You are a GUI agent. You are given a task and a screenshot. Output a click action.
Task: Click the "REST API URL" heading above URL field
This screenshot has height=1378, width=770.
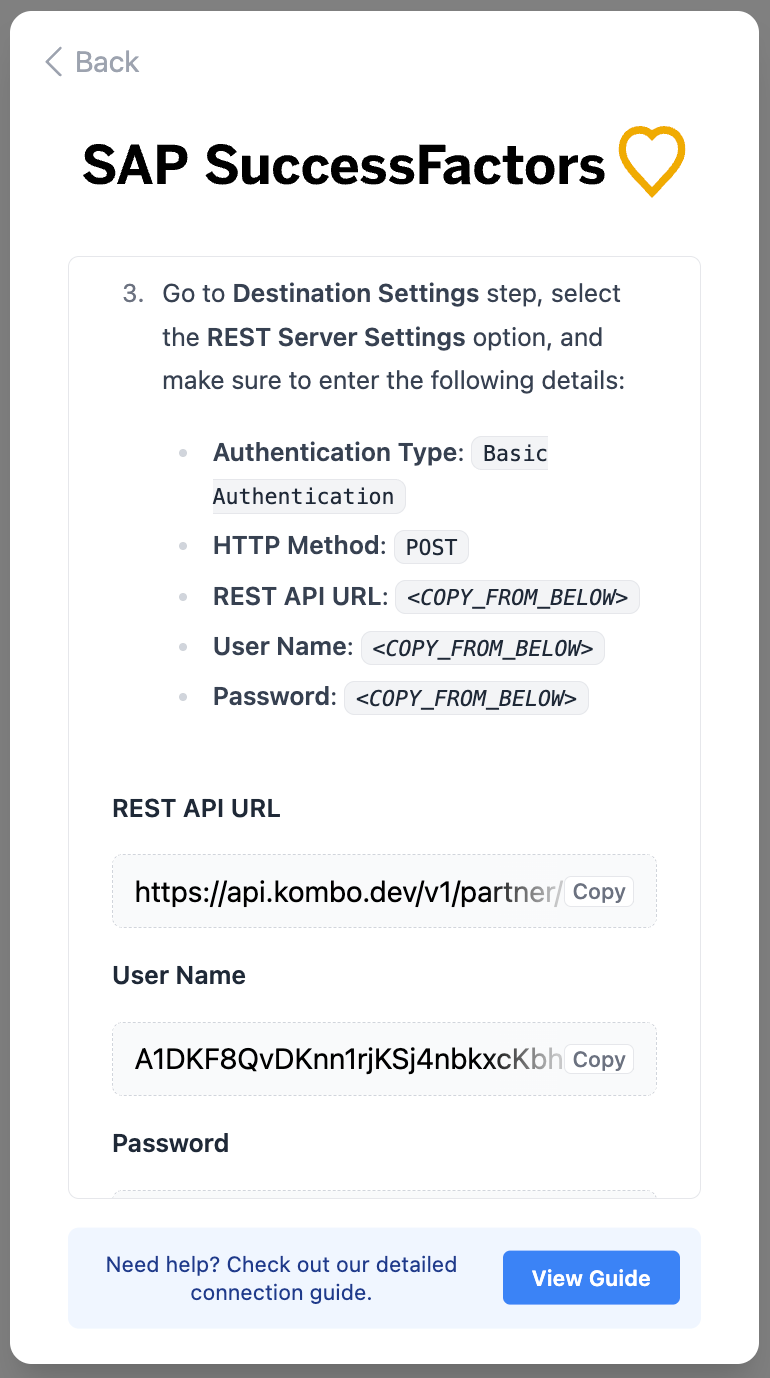196,809
